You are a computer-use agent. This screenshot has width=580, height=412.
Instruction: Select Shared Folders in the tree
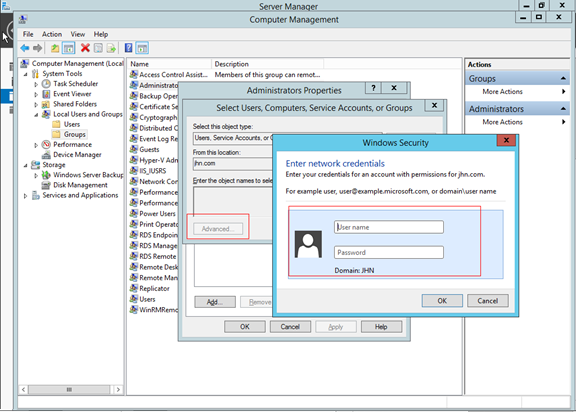[x=75, y=104]
